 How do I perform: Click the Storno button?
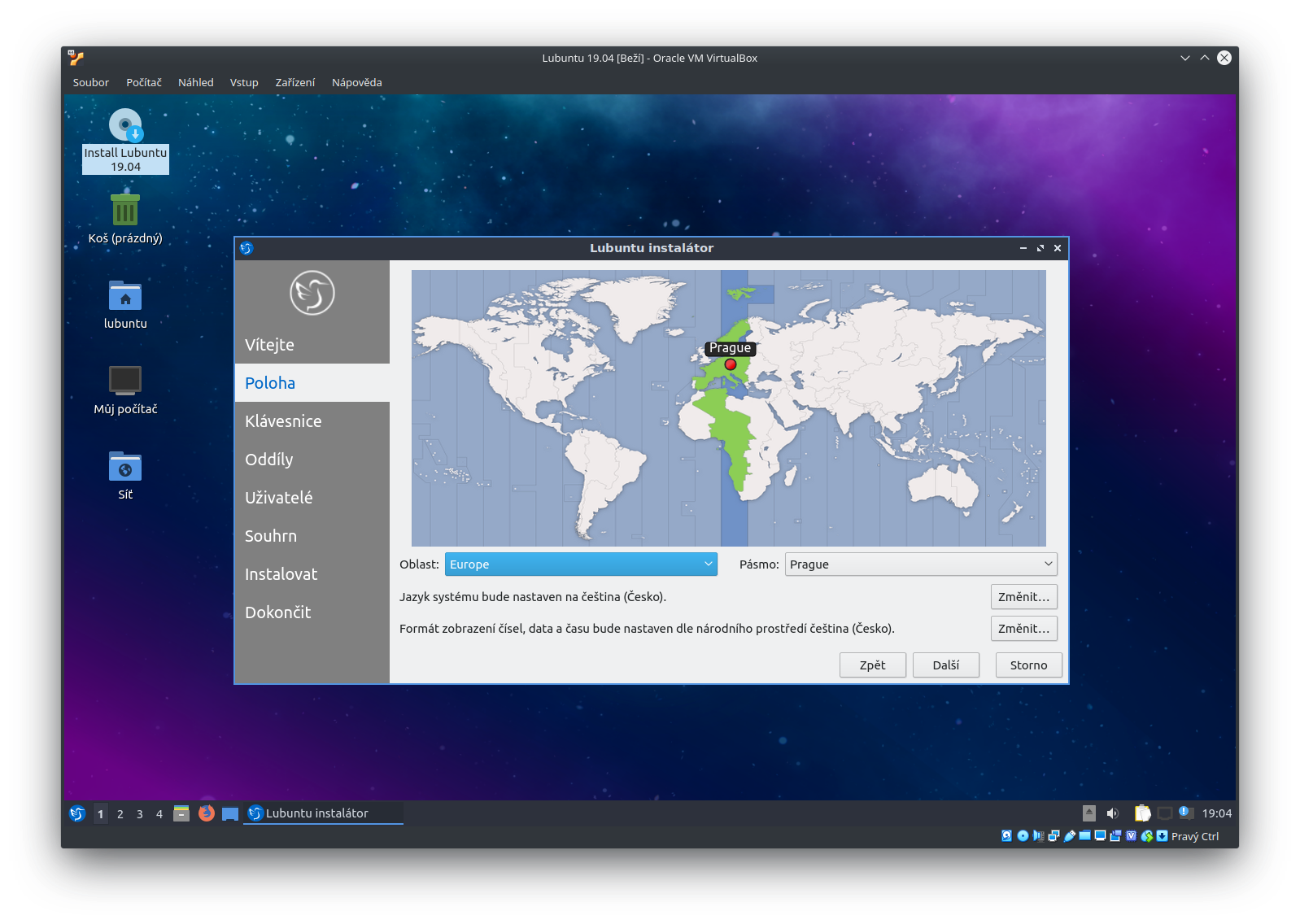pos(1029,665)
